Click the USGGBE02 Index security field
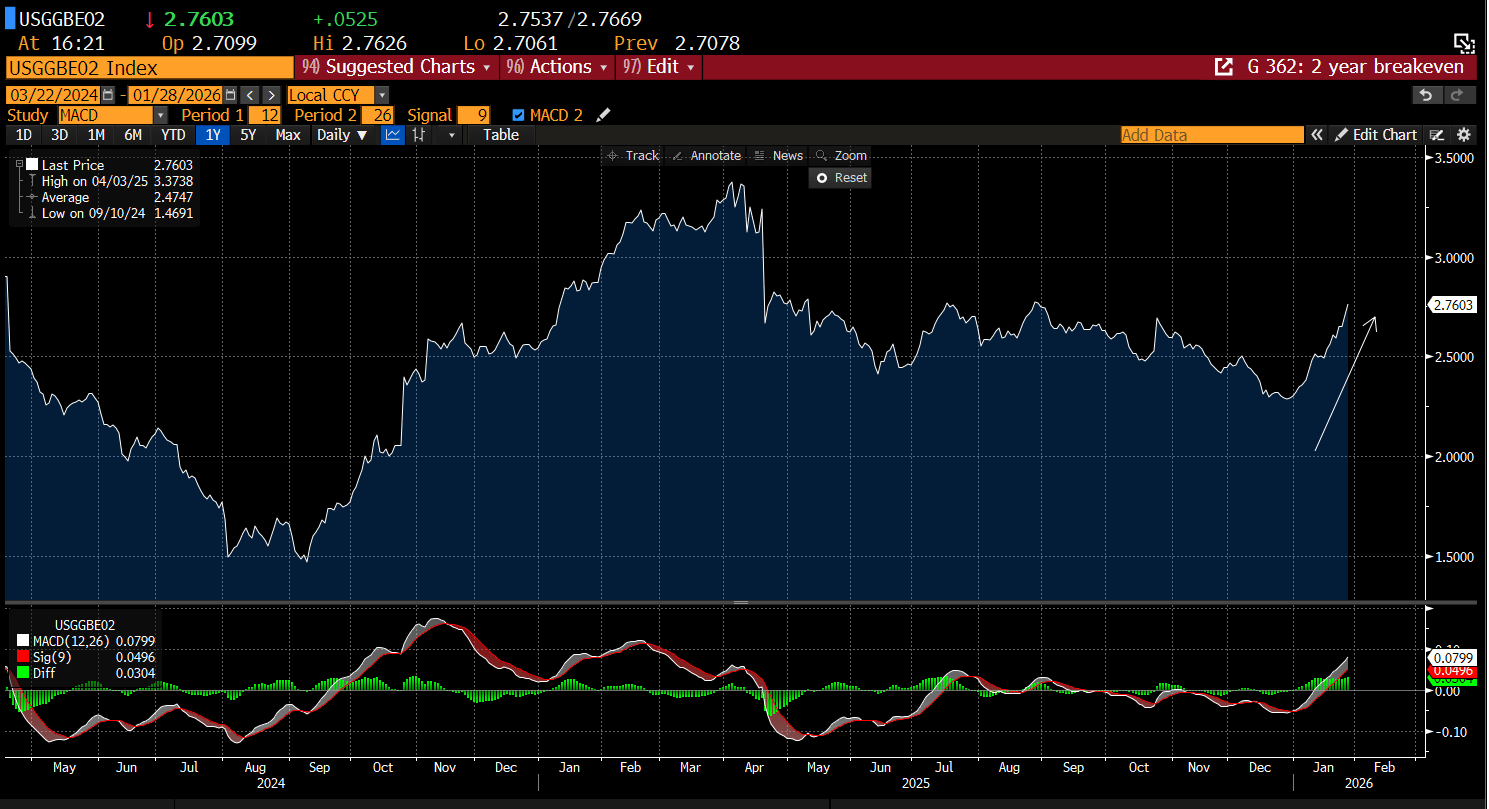This screenshot has width=1489, height=809. (149, 67)
